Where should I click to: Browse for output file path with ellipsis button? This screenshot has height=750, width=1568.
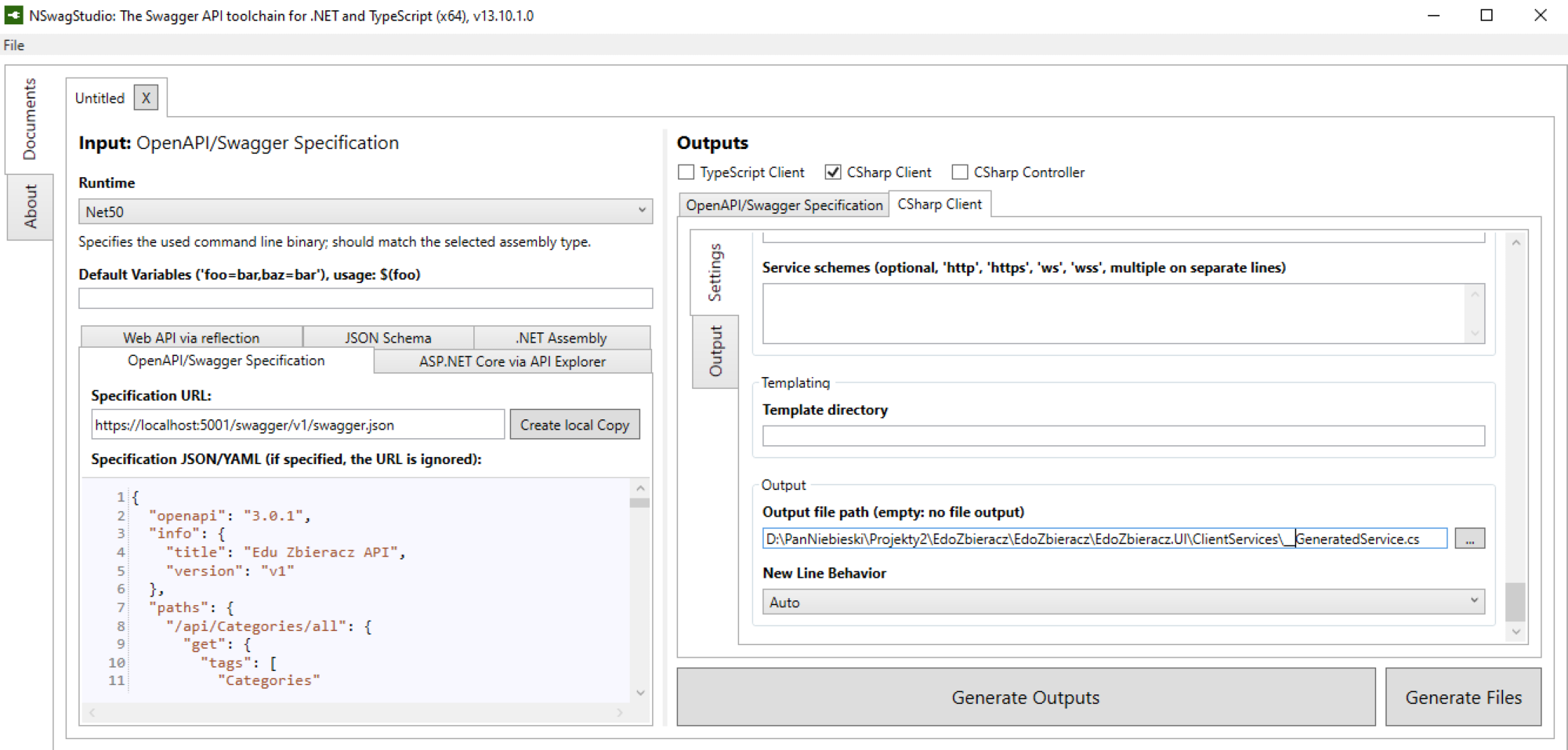tap(1470, 539)
